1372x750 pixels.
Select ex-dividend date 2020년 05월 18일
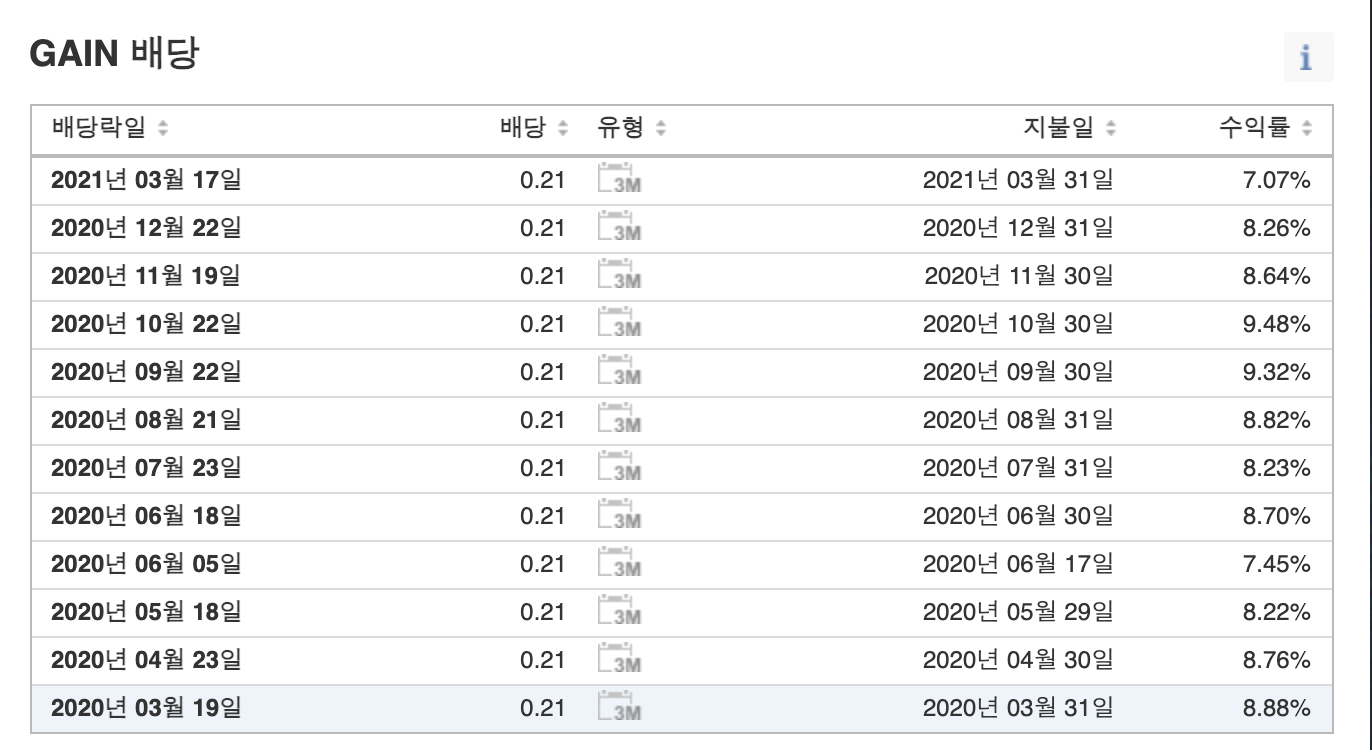click(x=146, y=612)
